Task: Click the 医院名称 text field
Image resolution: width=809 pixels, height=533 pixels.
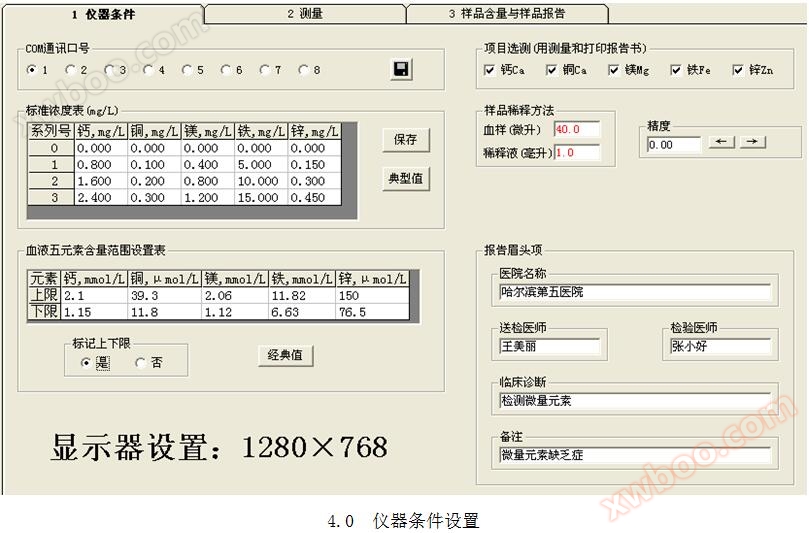Action: [x=635, y=292]
